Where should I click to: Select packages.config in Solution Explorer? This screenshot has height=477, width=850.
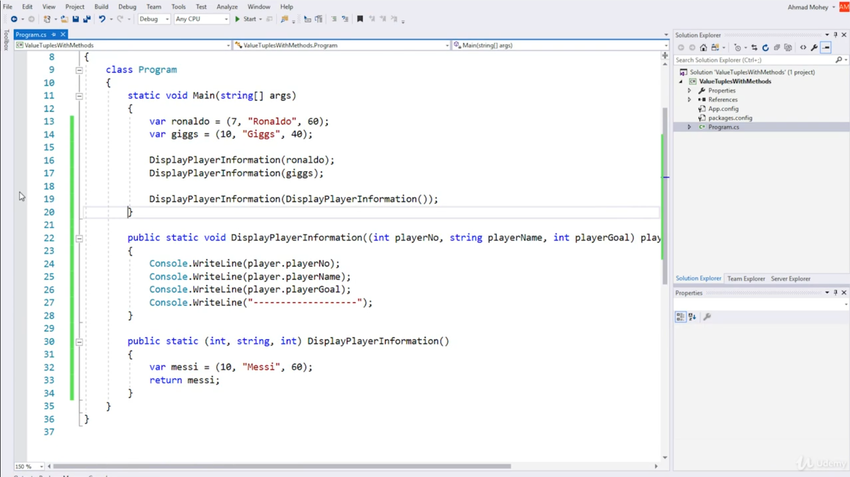click(x=730, y=118)
